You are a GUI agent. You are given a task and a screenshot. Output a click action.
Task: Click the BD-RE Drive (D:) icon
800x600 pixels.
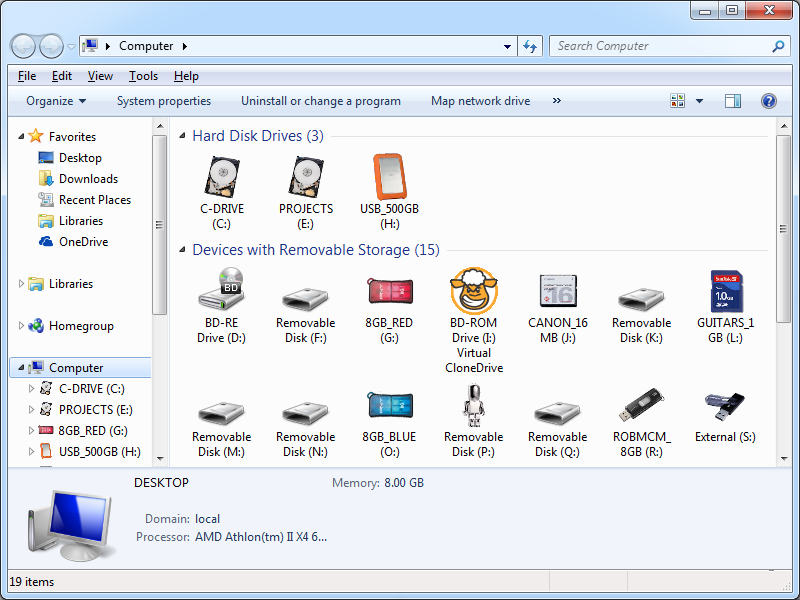pos(222,290)
